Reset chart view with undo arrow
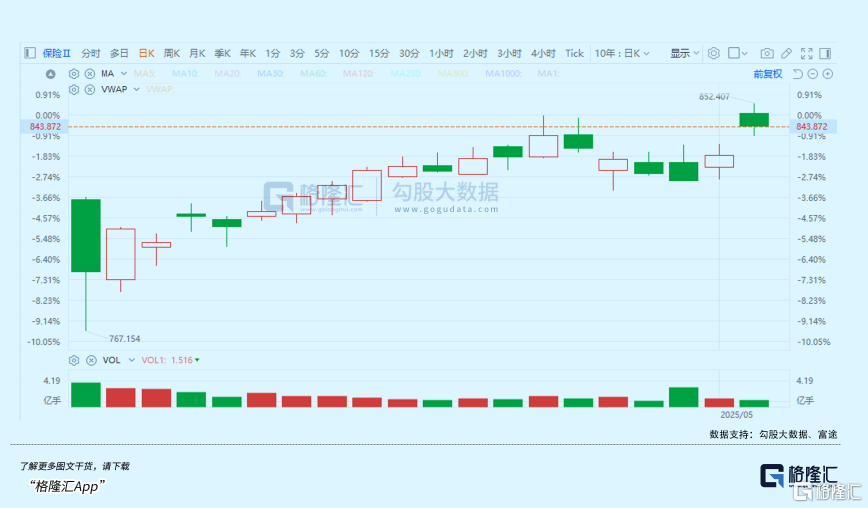The height and width of the screenshot is (508, 868). [797, 74]
